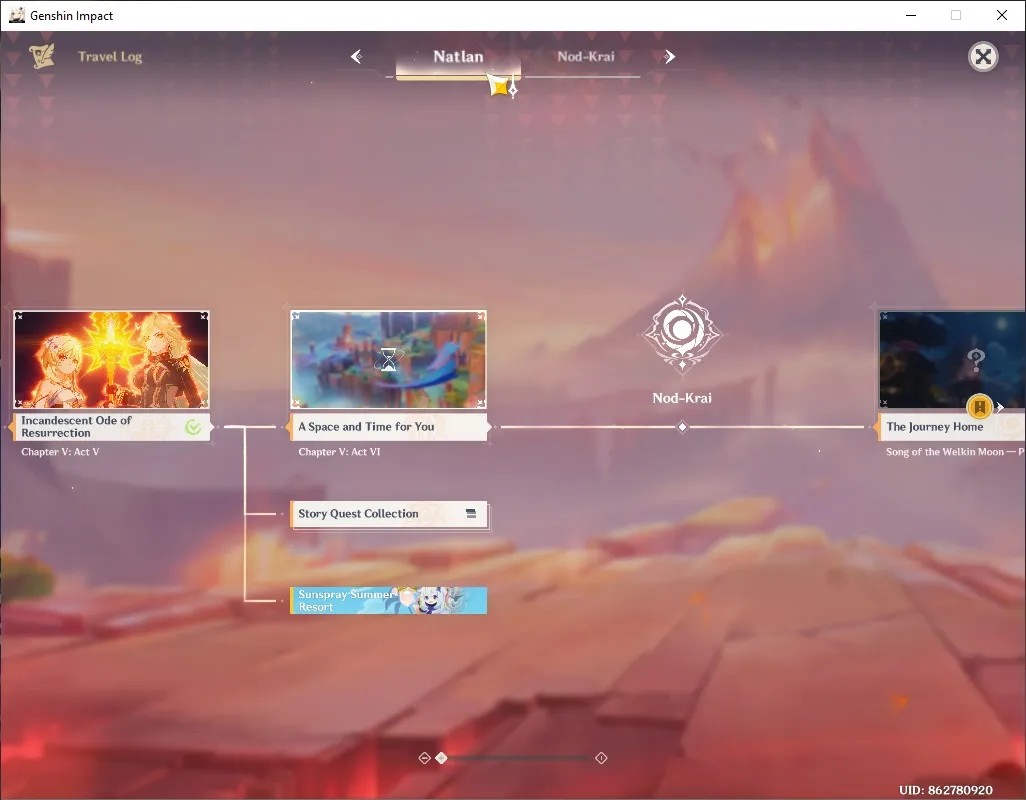
Task: Click the right end marker of bottom scrollbar
Action: pos(601,757)
